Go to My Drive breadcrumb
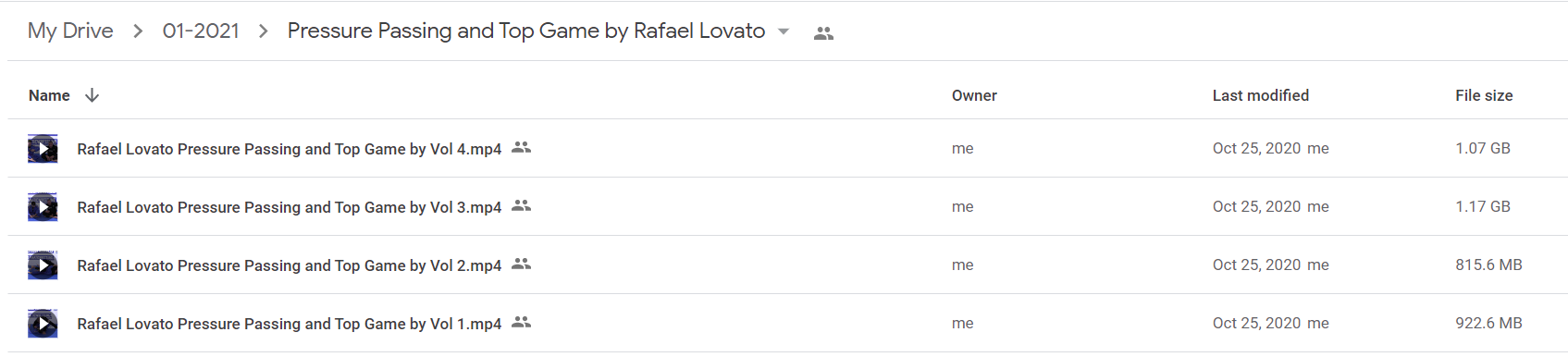This screenshot has height=357, width=1568. coord(70,31)
